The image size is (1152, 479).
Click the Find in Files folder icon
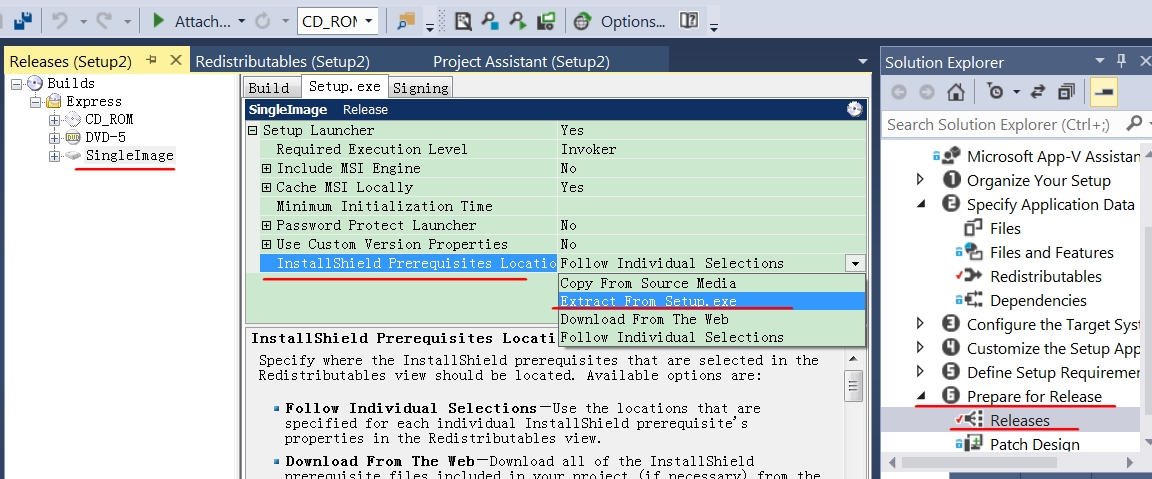[406, 21]
